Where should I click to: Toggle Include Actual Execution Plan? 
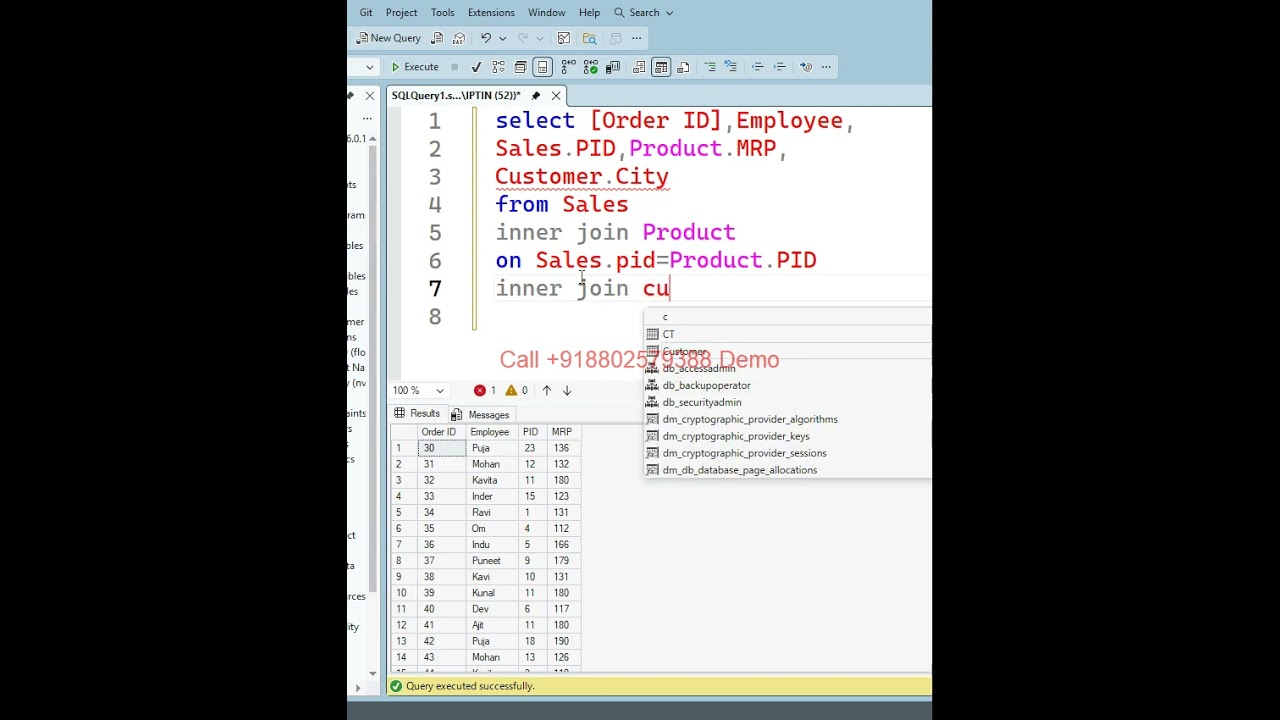(568, 67)
